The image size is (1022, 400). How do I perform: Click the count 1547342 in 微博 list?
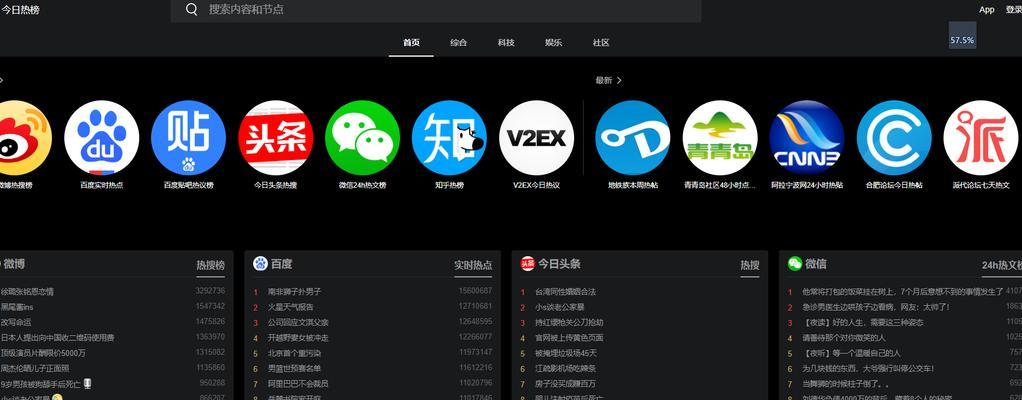coord(210,306)
